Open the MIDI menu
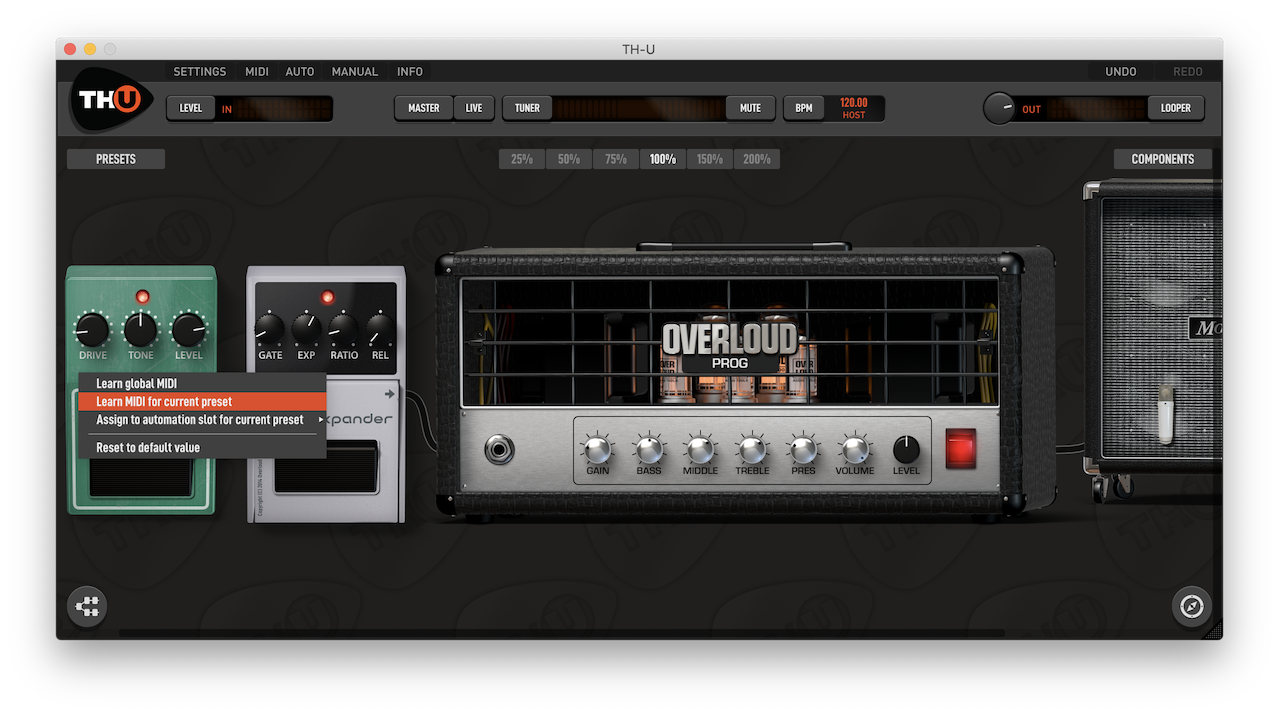The width and height of the screenshot is (1279, 714). point(257,72)
